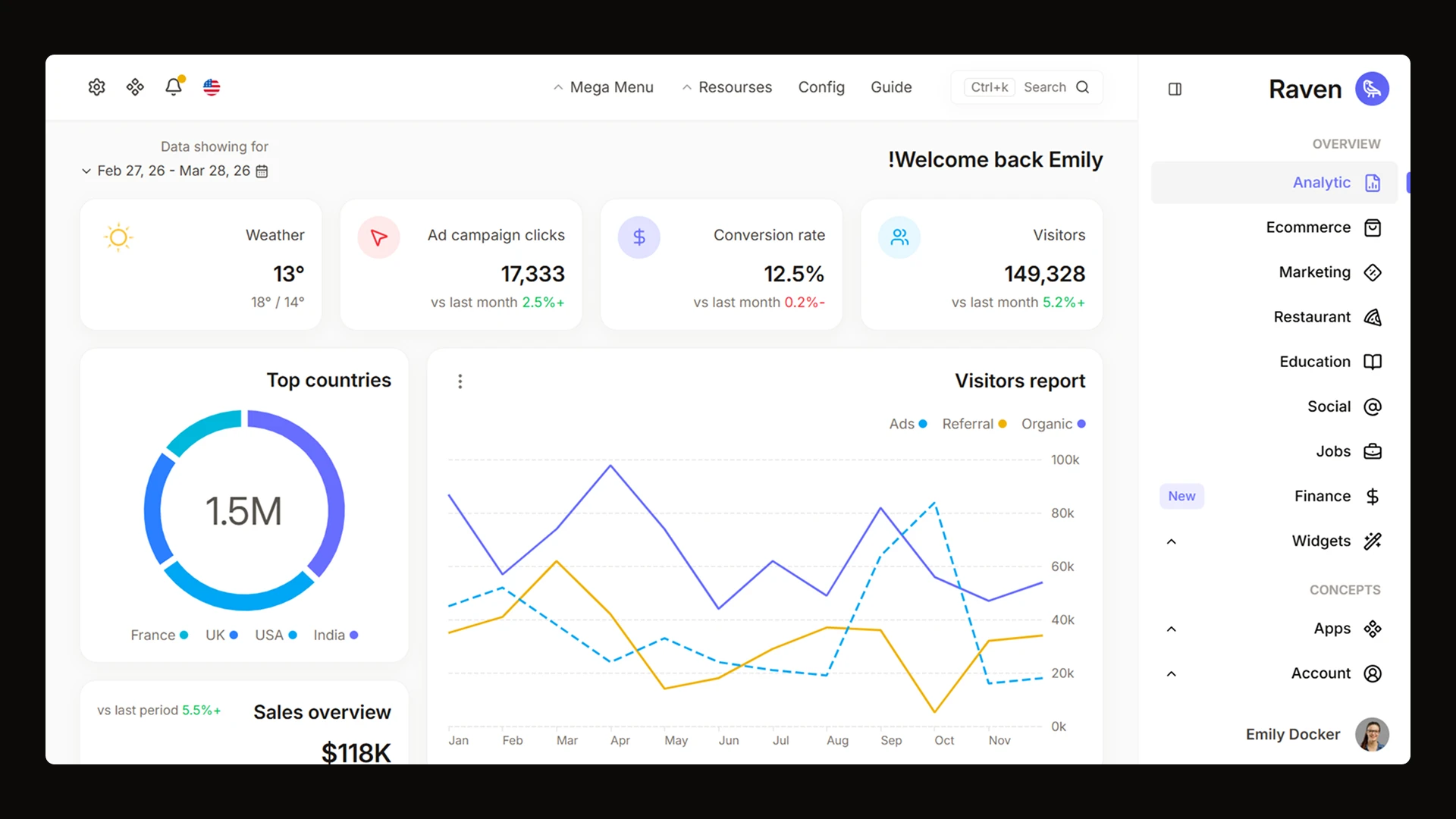1456x819 pixels.
Task: Click the Restaurant pizza slice icon
Action: coord(1373,317)
